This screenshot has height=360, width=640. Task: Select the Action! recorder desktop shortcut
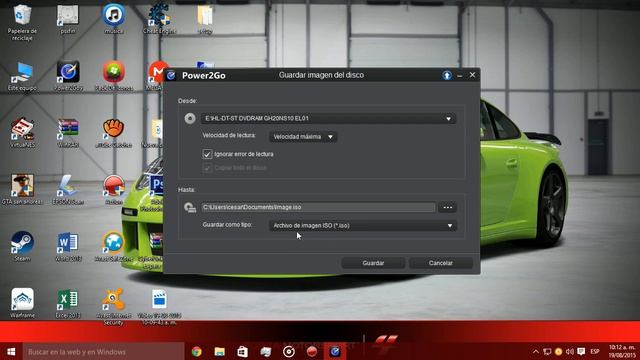click(113, 190)
